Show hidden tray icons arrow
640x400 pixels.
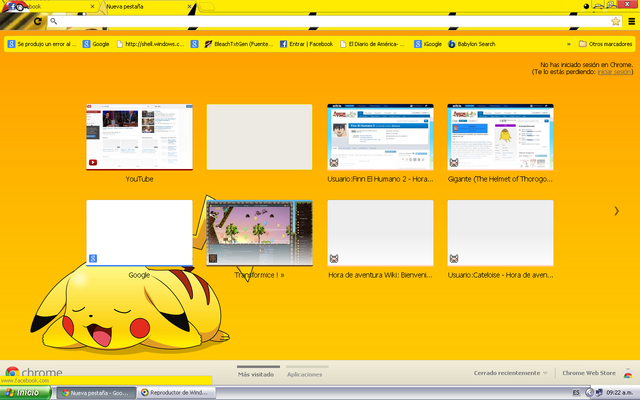point(589,393)
